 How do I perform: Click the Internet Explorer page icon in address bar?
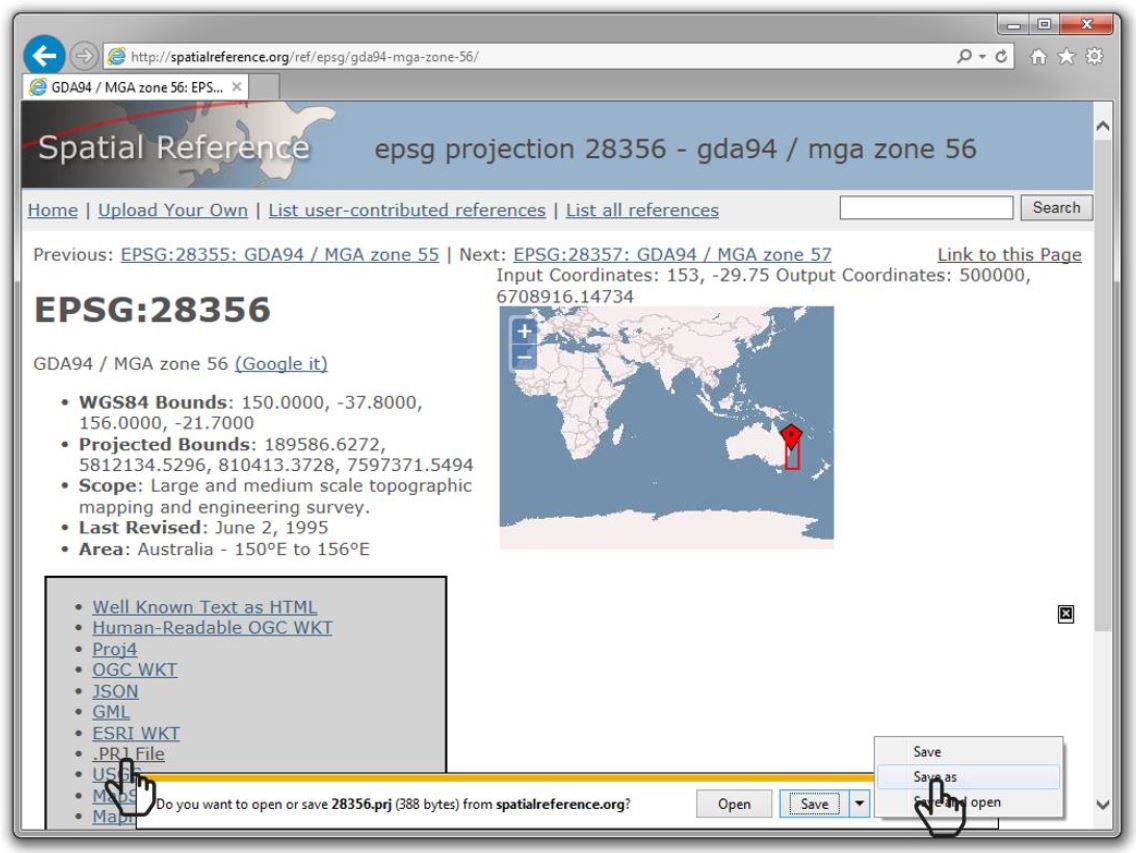click(x=116, y=56)
